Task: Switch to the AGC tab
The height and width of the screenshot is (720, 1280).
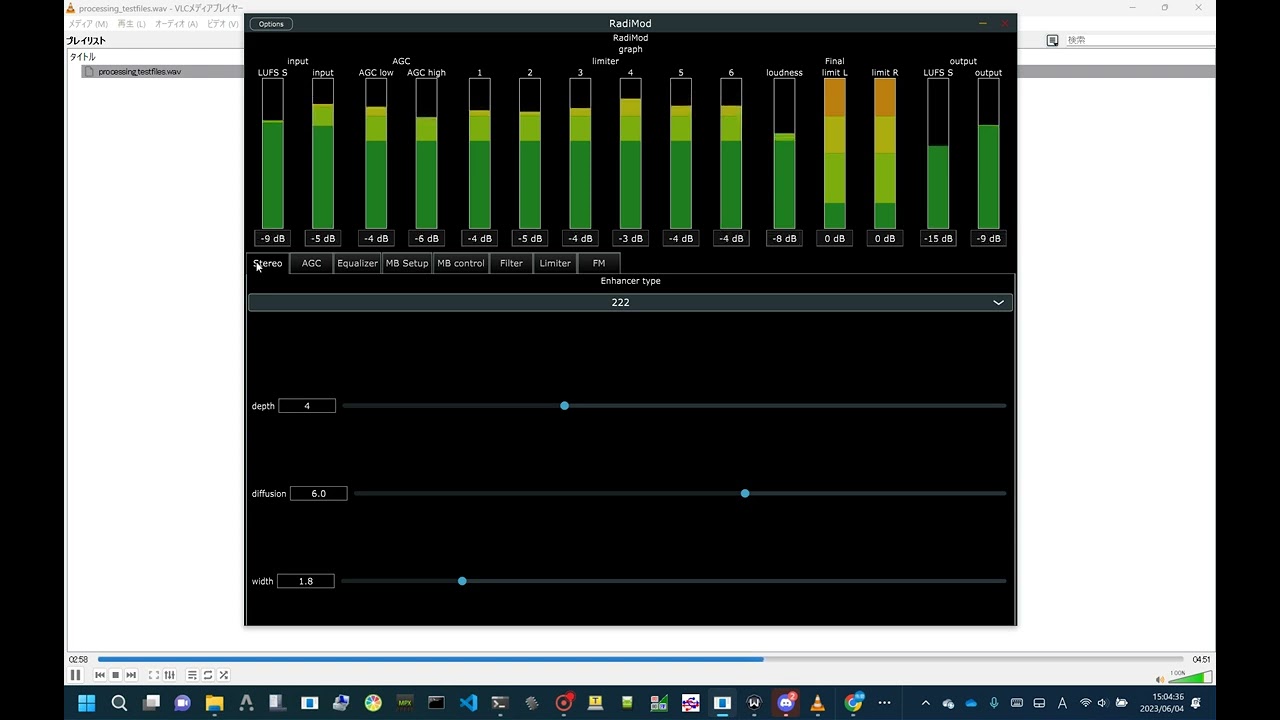Action: (312, 263)
